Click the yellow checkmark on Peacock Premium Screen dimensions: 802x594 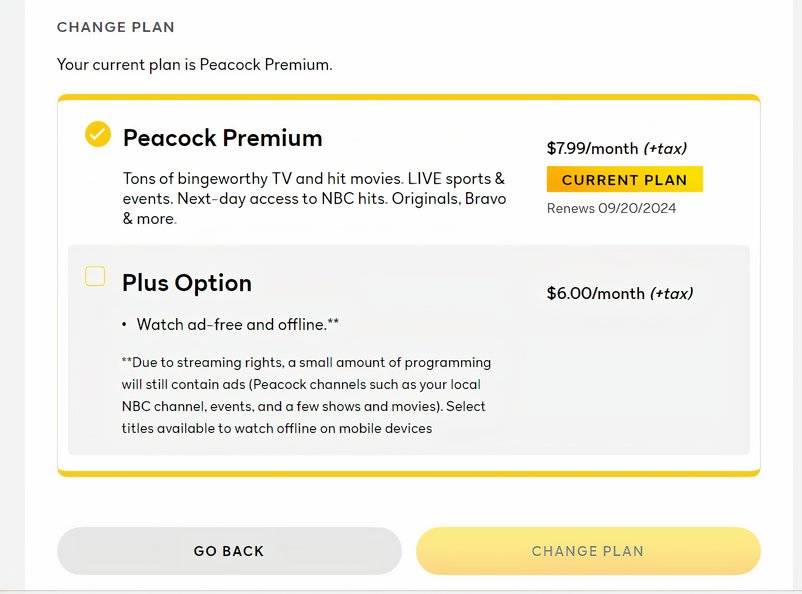coord(96,133)
